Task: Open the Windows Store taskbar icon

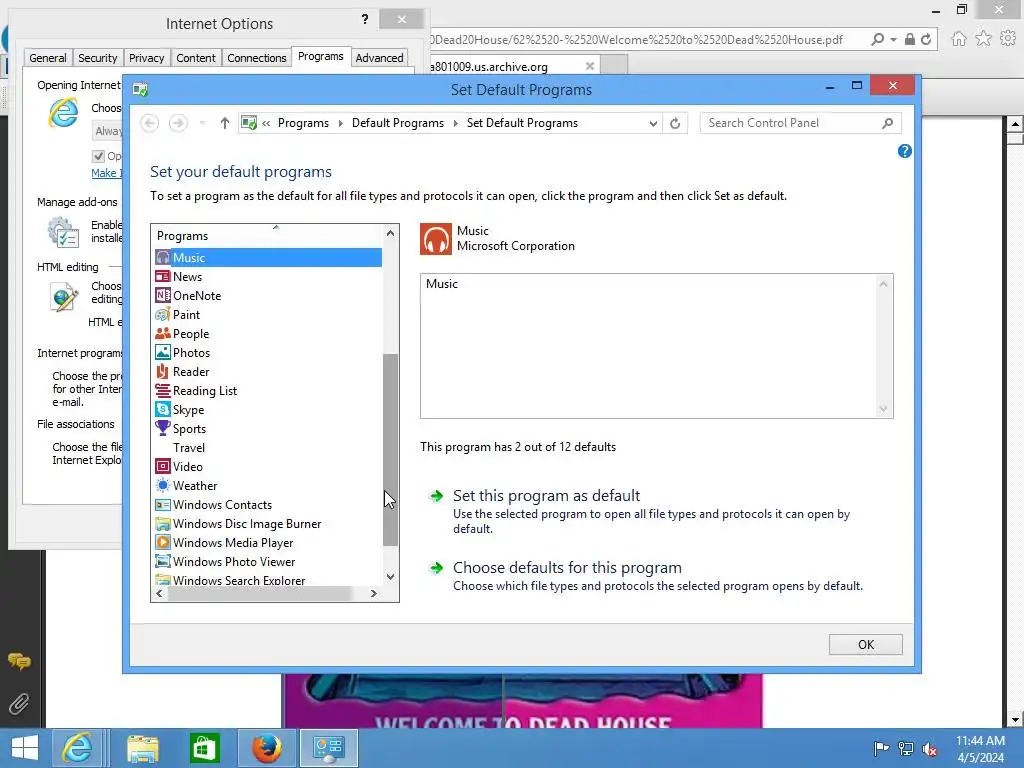Action: [x=204, y=748]
